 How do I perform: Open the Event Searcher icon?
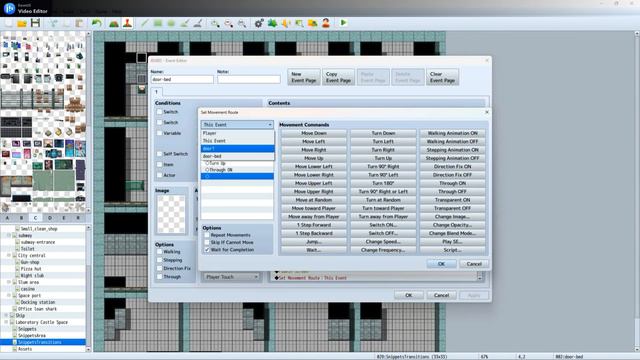coord(299,23)
